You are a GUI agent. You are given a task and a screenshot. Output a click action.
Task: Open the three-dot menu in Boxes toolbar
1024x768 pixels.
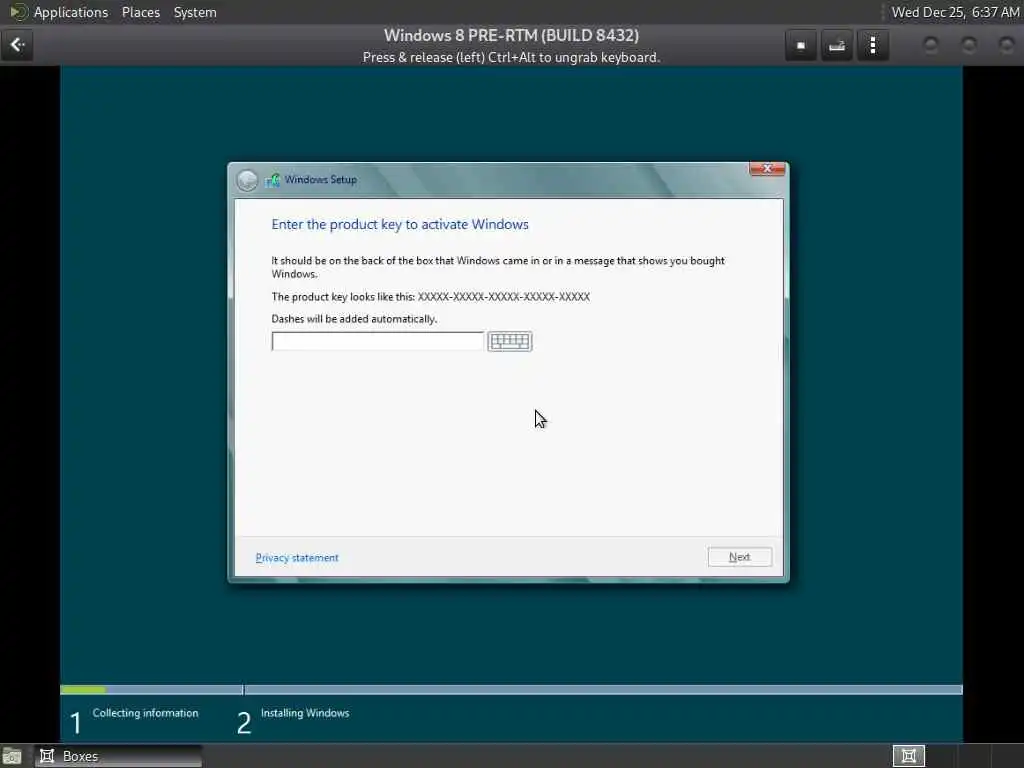click(x=872, y=46)
